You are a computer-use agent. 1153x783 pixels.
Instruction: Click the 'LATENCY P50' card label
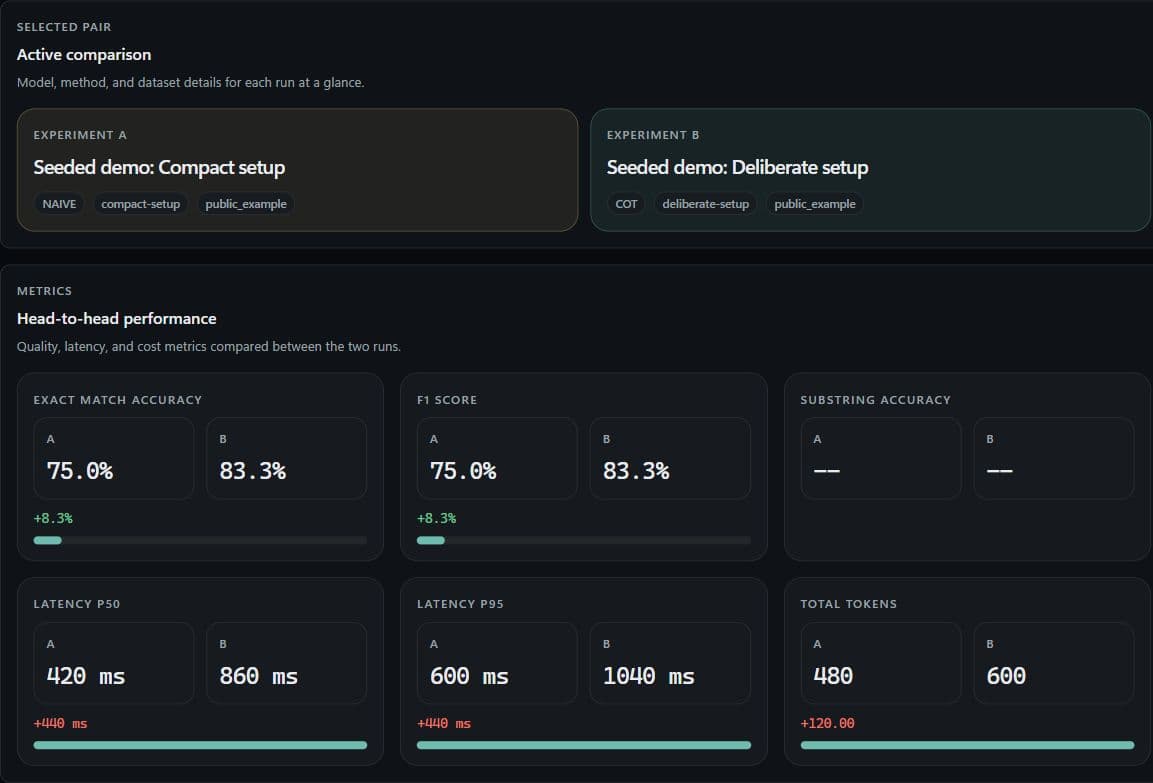coord(76,604)
